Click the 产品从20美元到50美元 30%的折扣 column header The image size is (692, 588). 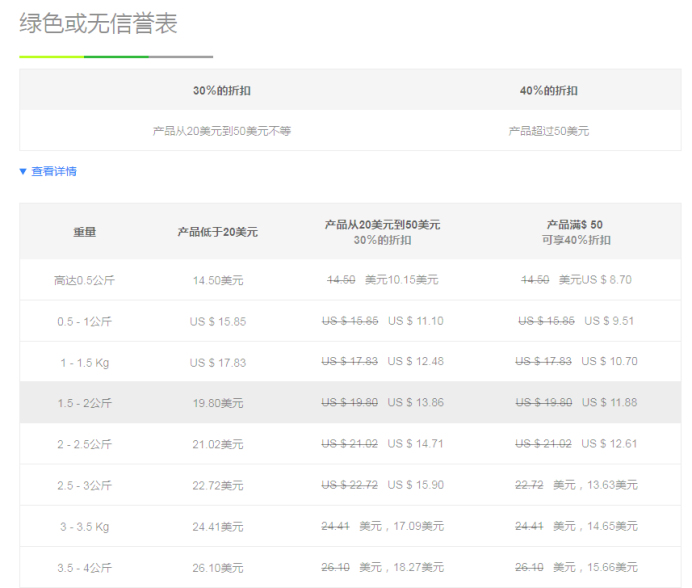click(x=383, y=232)
